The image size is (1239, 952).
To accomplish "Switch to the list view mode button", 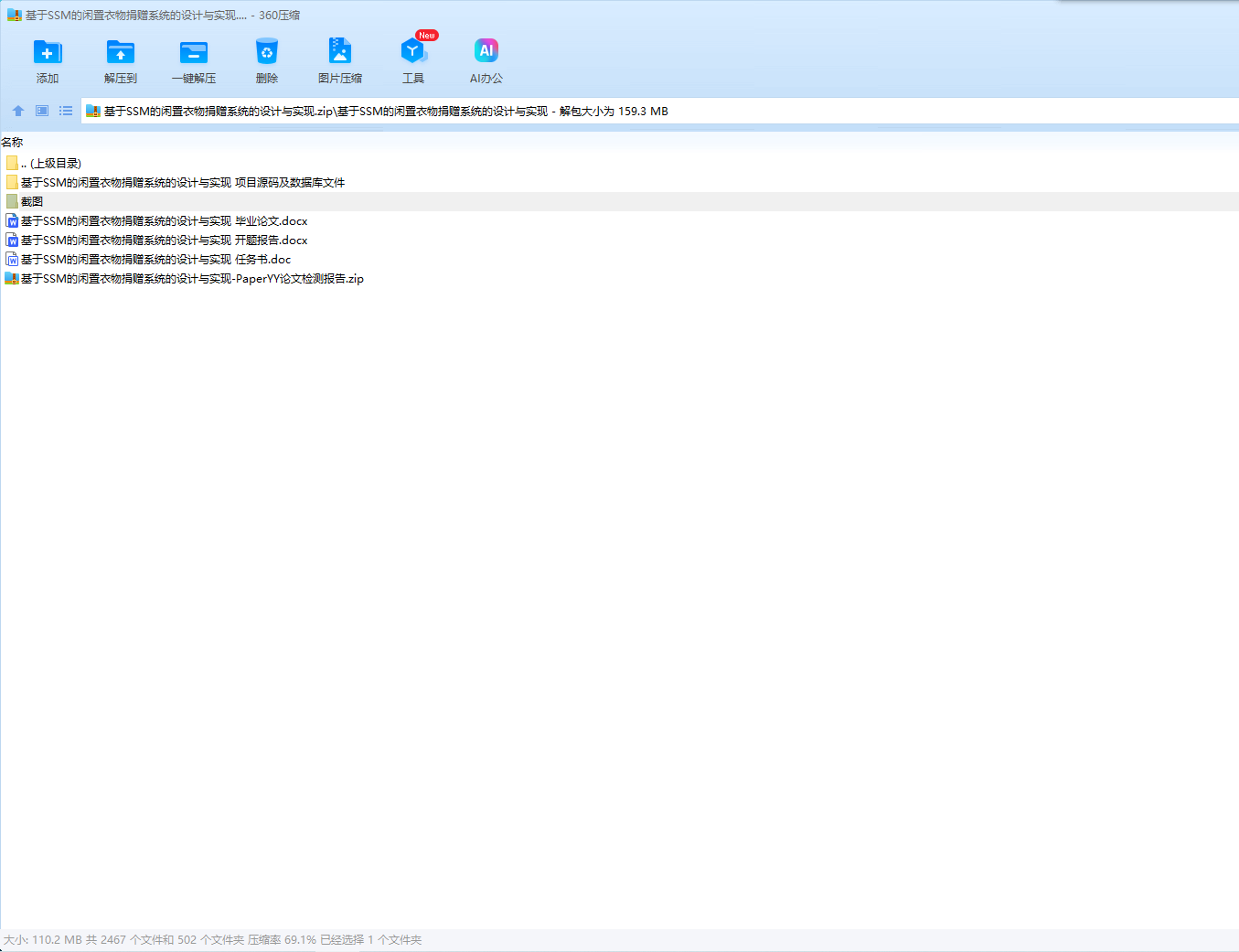I will (66, 111).
